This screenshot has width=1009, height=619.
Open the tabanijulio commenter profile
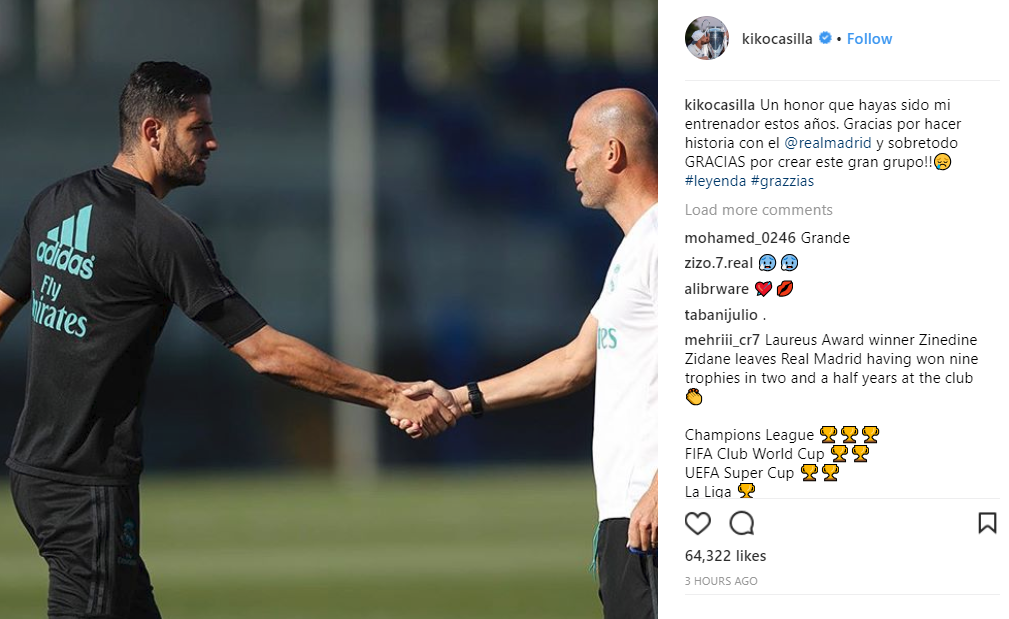(x=721, y=315)
